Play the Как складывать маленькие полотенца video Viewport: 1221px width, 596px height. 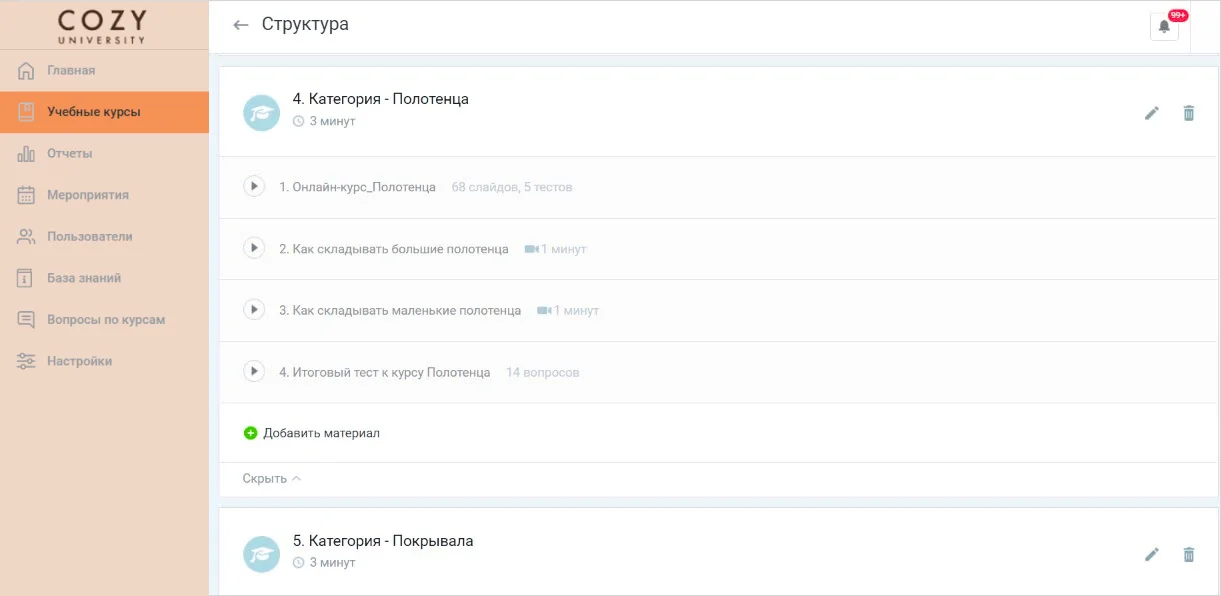point(254,310)
